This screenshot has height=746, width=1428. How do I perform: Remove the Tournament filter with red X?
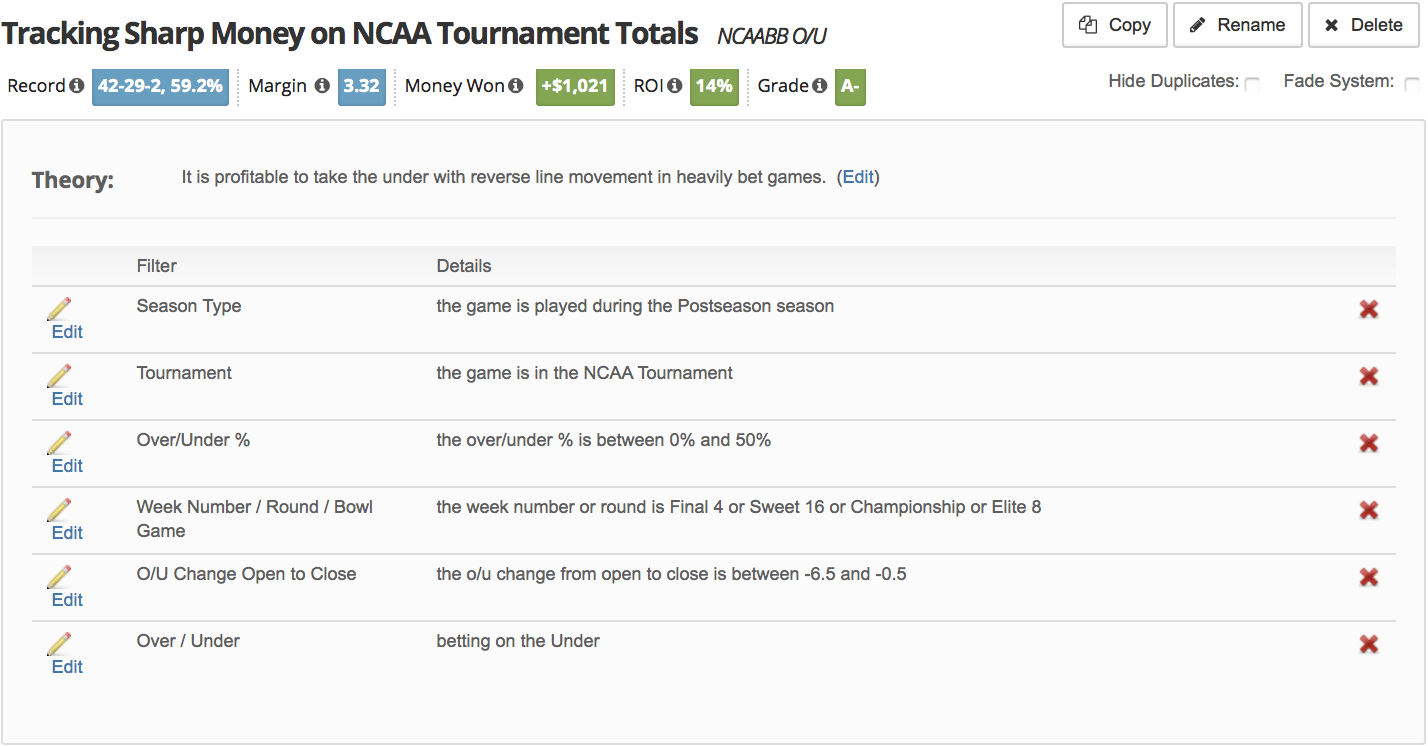click(1369, 377)
